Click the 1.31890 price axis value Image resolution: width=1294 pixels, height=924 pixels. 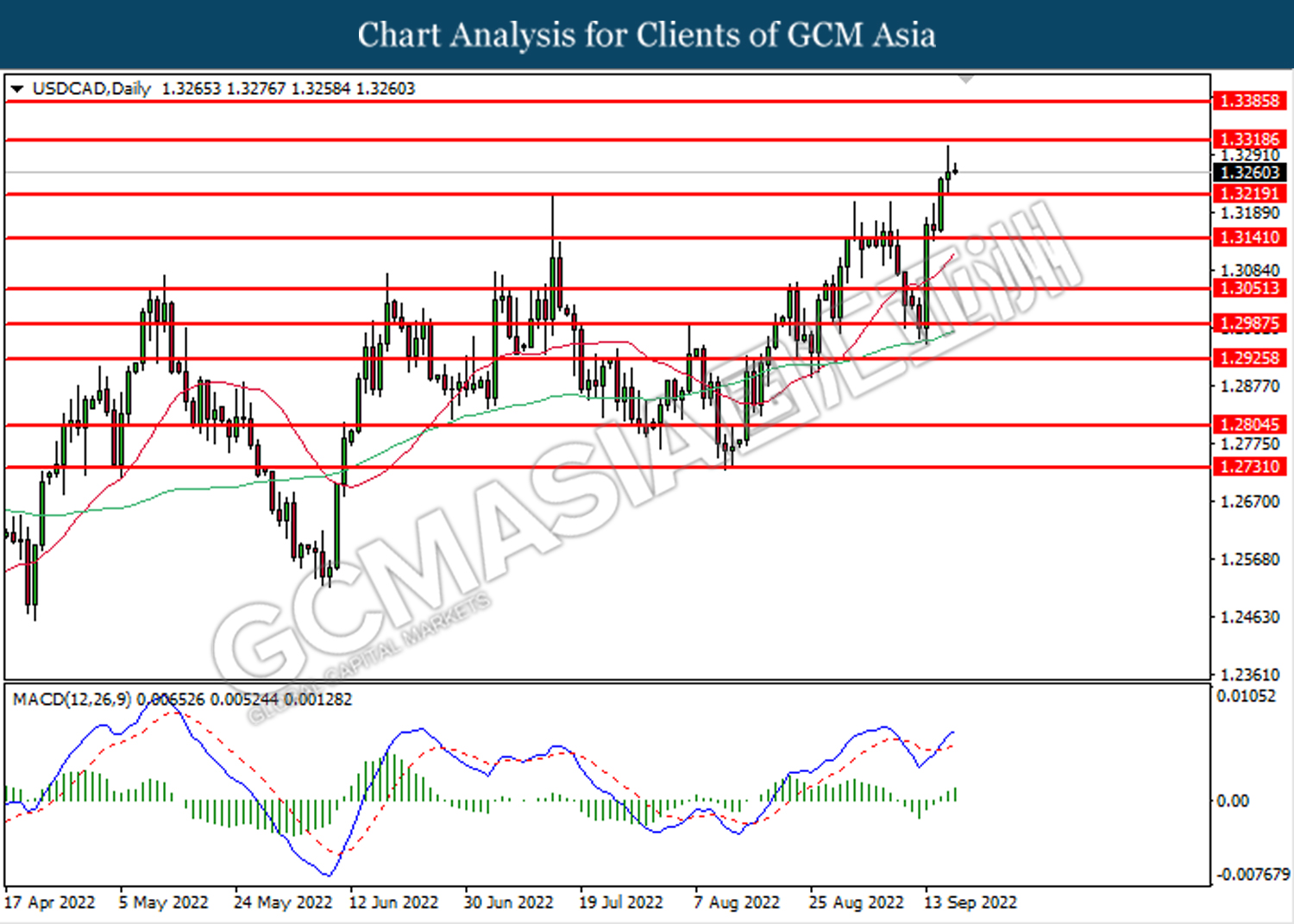(x=1250, y=213)
